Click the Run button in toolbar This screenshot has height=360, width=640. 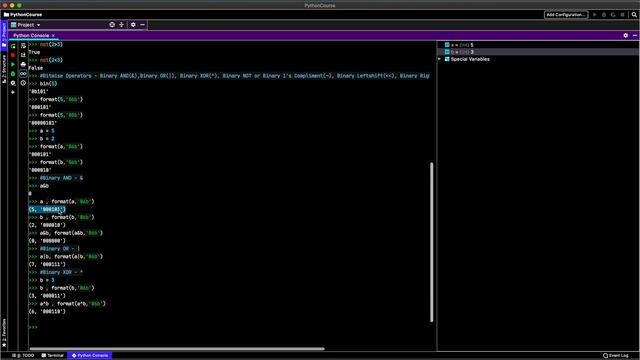[x=595, y=15]
